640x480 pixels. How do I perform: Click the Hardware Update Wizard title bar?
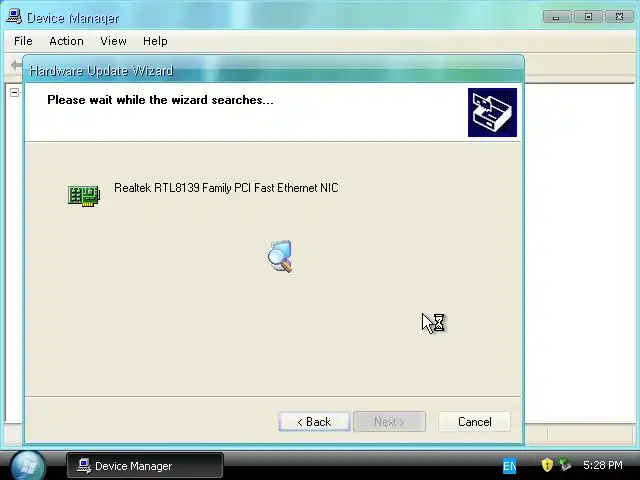273,71
